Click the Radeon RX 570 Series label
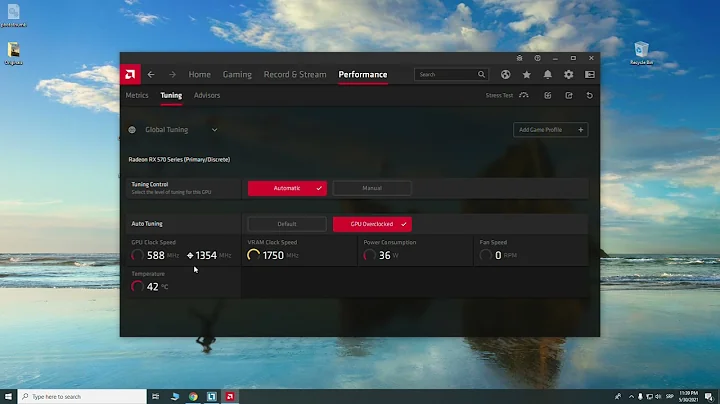This screenshot has height=404, width=720. click(x=179, y=159)
